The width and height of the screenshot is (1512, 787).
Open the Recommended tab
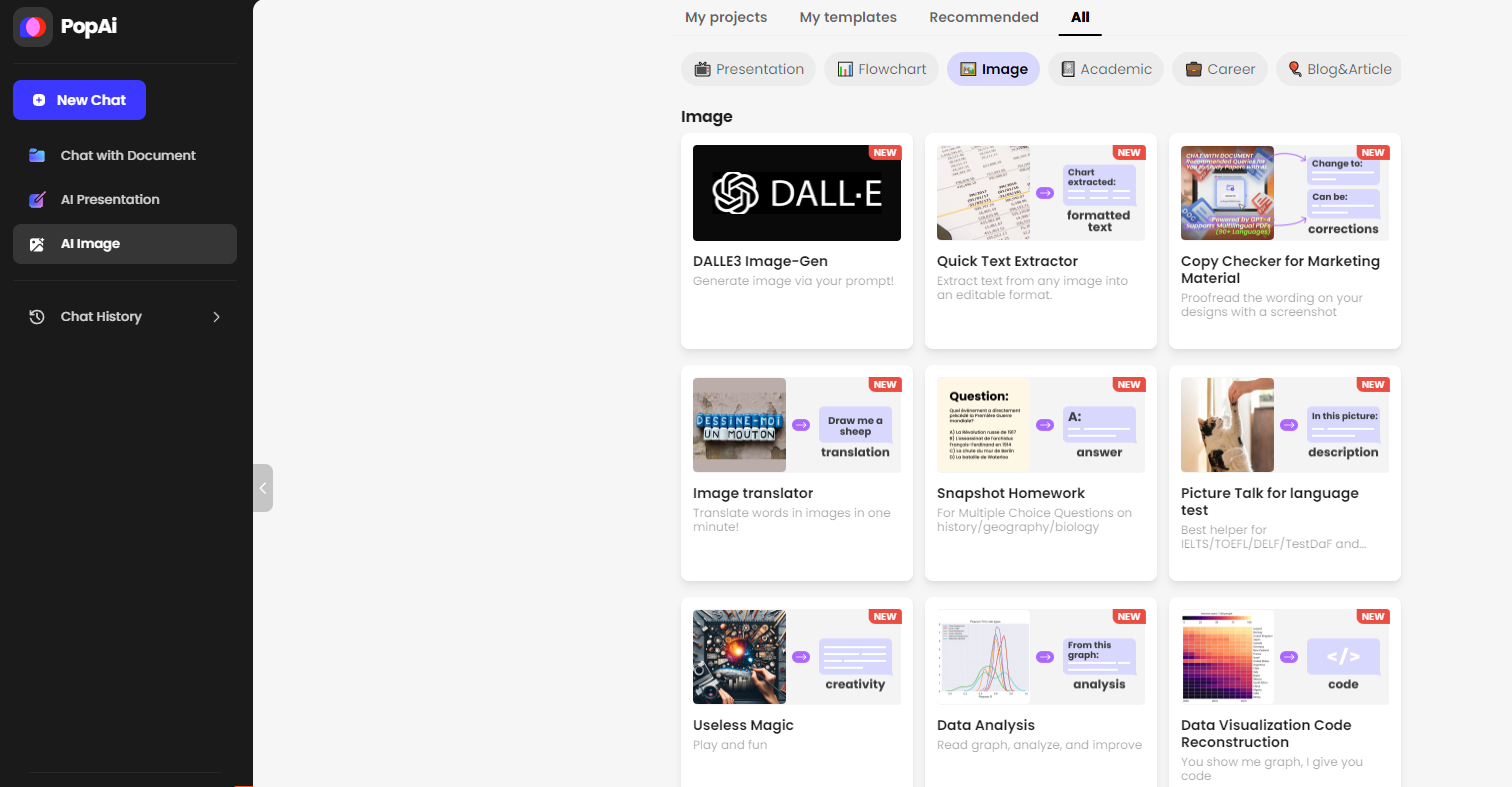click(x=984, y=17)
